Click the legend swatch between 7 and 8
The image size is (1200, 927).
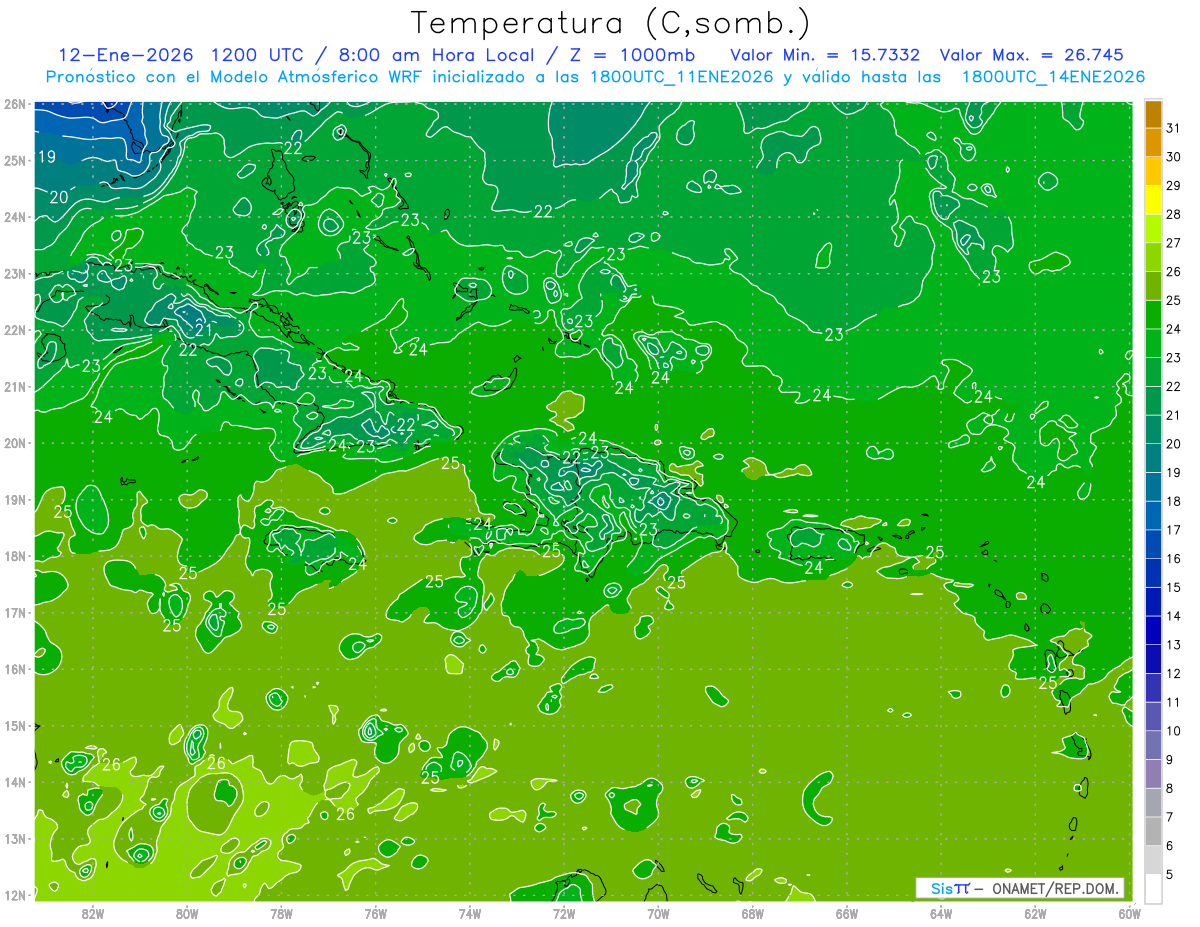pos(1153,802)
